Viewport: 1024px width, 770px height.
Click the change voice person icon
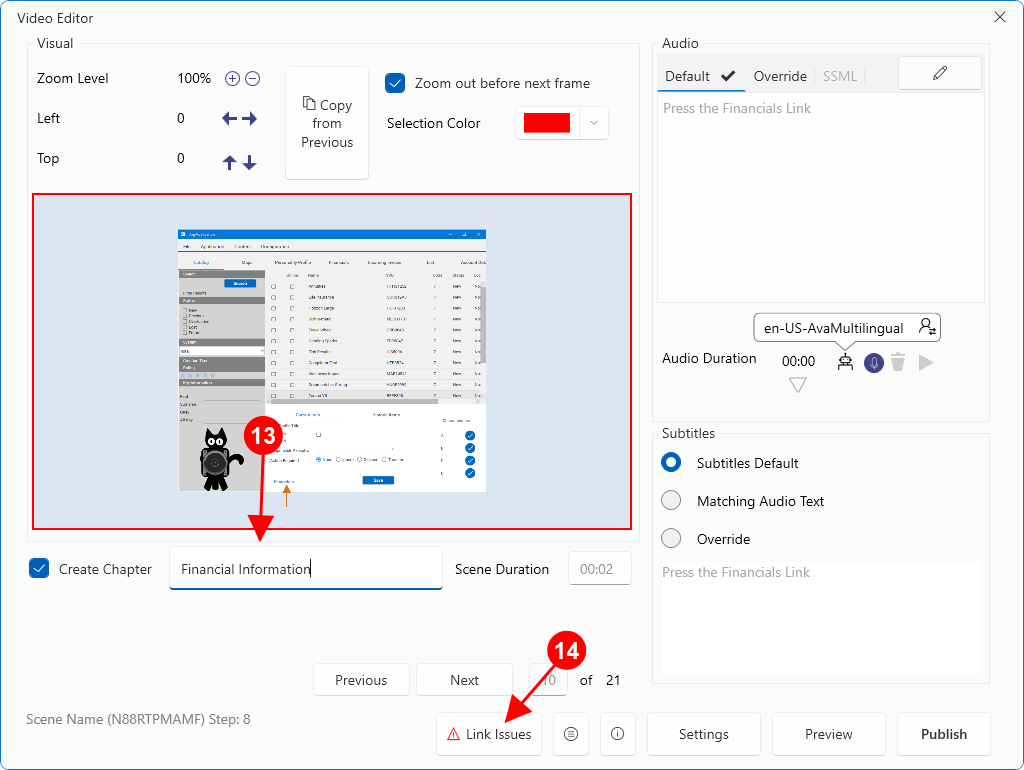927,327
